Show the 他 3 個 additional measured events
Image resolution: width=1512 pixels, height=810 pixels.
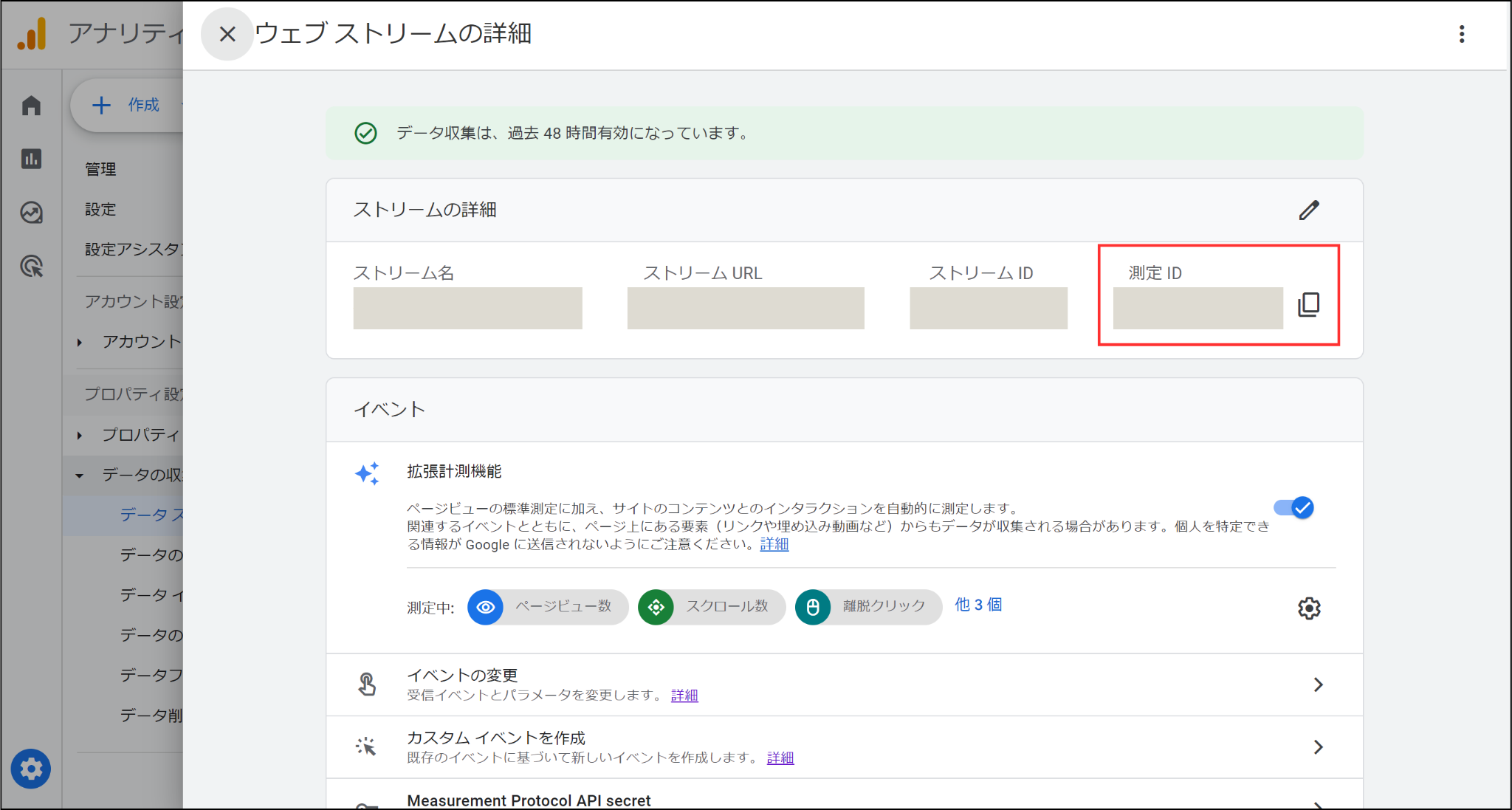click(x=977, y=605)
